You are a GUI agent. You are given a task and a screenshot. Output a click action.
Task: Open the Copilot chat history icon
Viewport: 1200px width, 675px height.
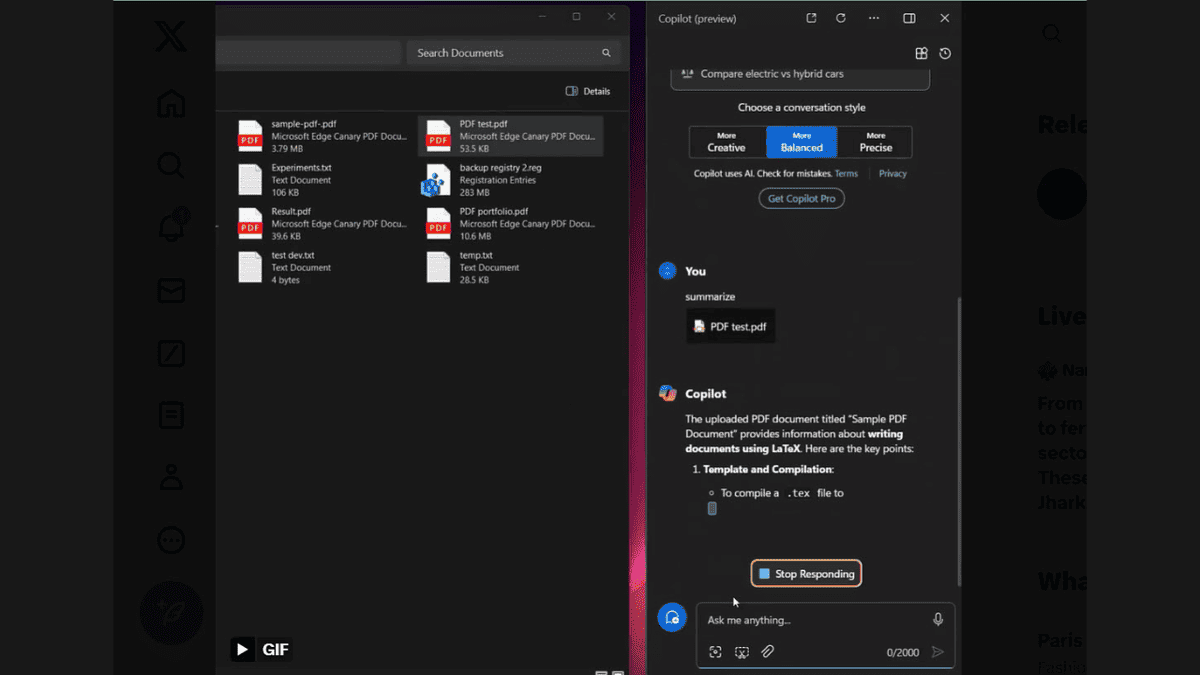tap(945, 53)
